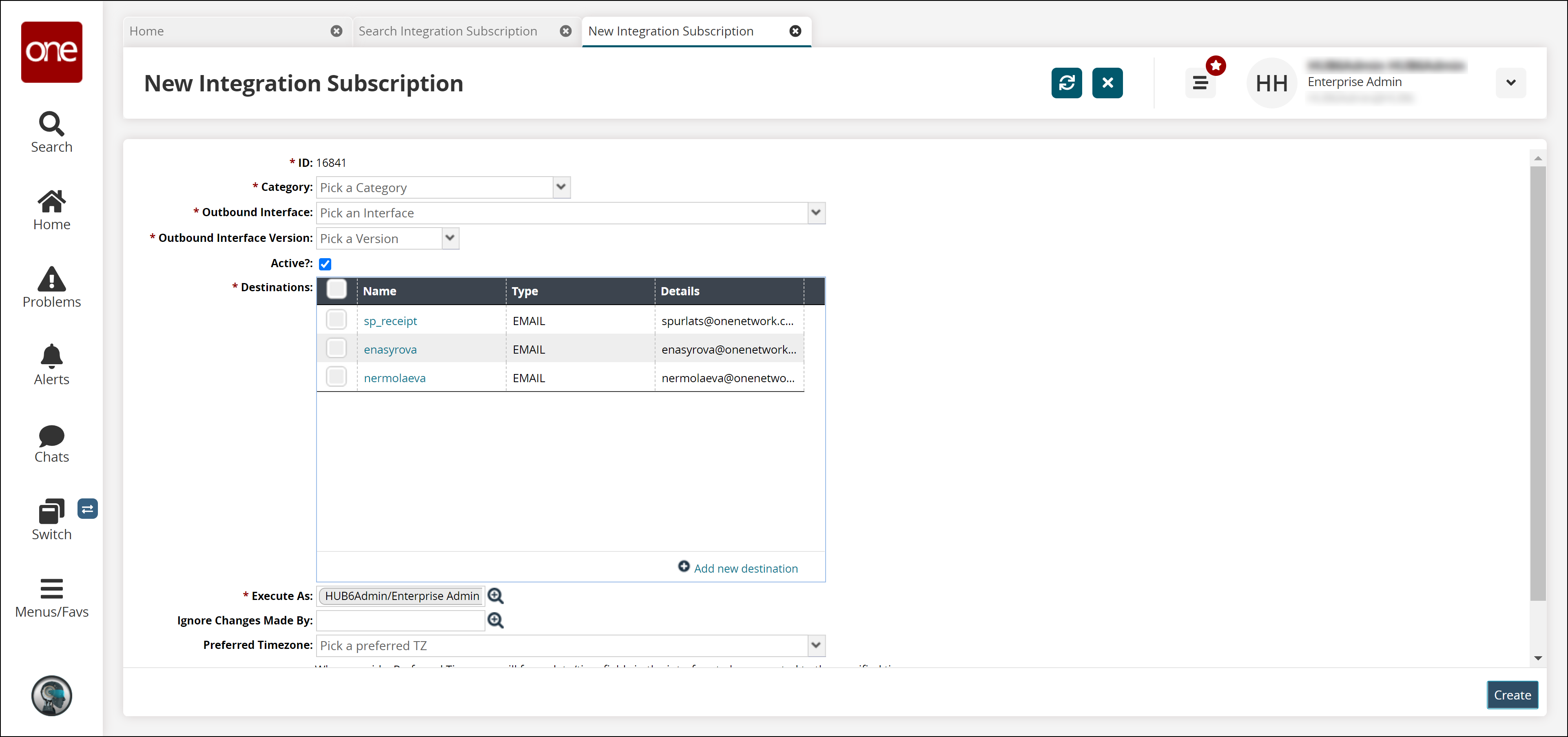This screenshot has width=1568, height=737.
Task: Click the refresh icon in header
Action: click(x=1066, y=83)
